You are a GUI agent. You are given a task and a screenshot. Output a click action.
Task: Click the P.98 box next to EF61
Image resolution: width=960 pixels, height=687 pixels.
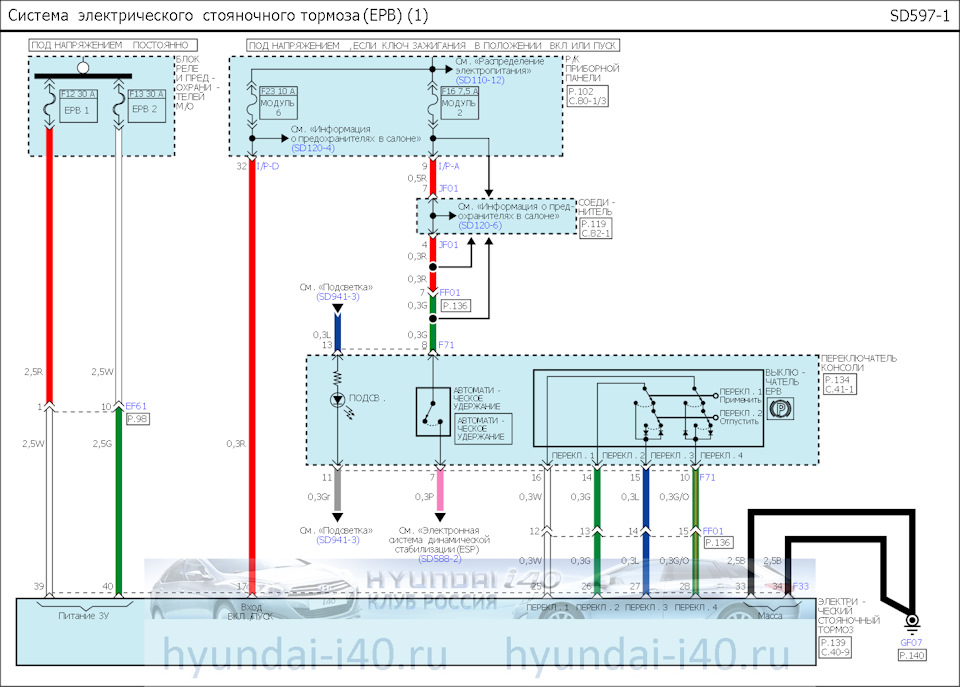pyautogui.click(x=137, y=419)
